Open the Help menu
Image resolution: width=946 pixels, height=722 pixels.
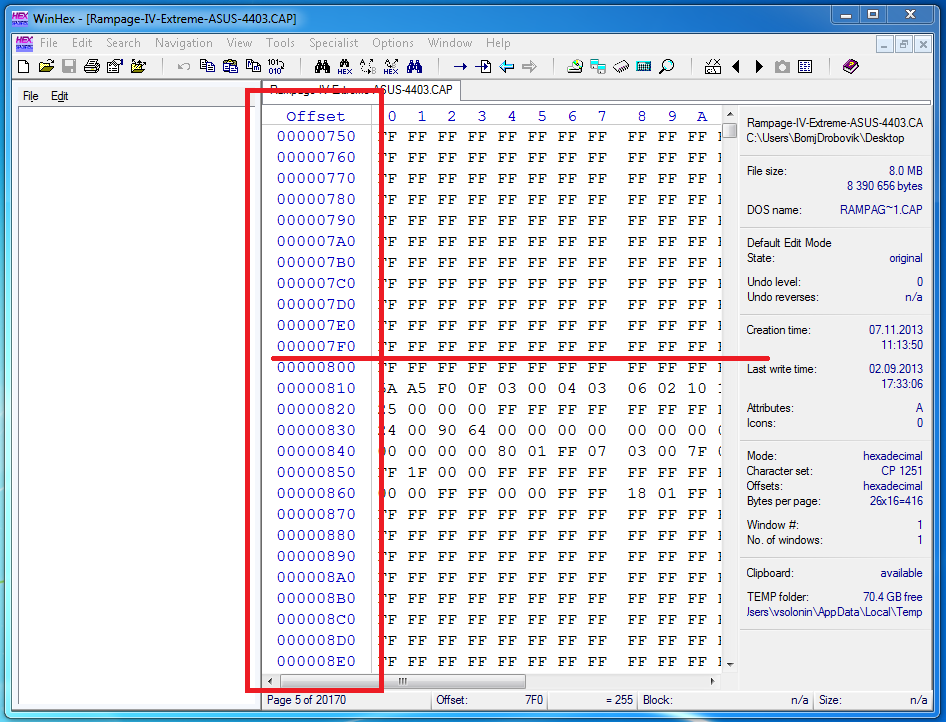(x=498, y=43)
